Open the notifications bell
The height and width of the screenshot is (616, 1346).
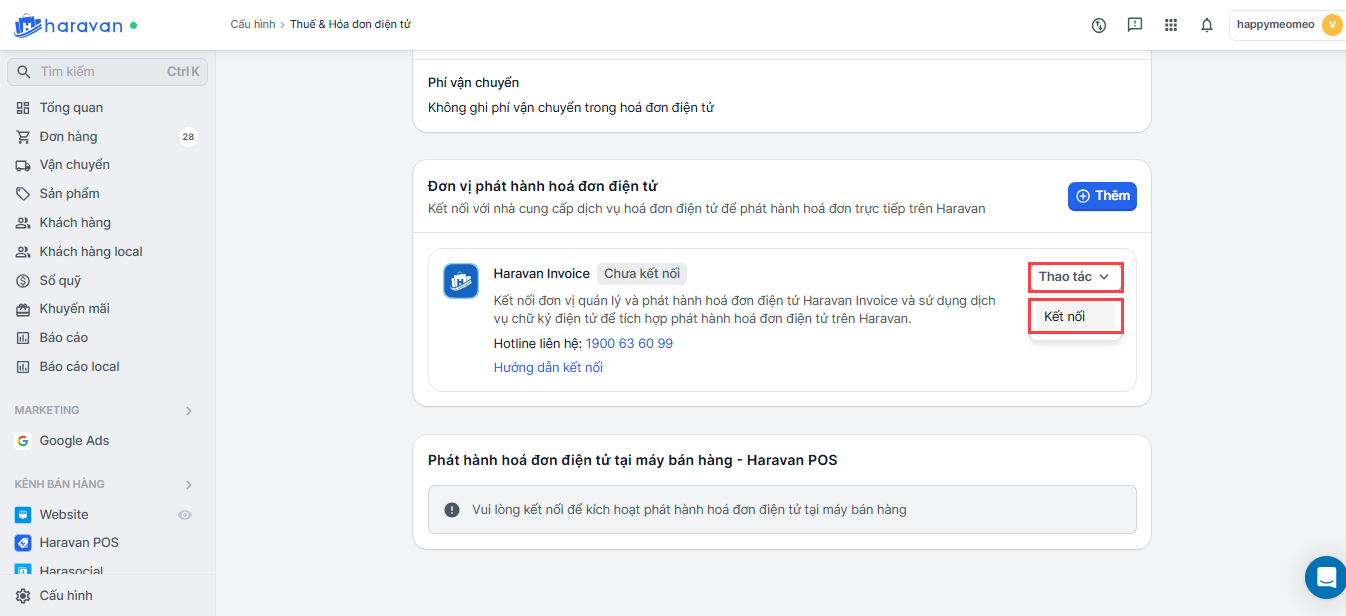[x=1207, y=25]
